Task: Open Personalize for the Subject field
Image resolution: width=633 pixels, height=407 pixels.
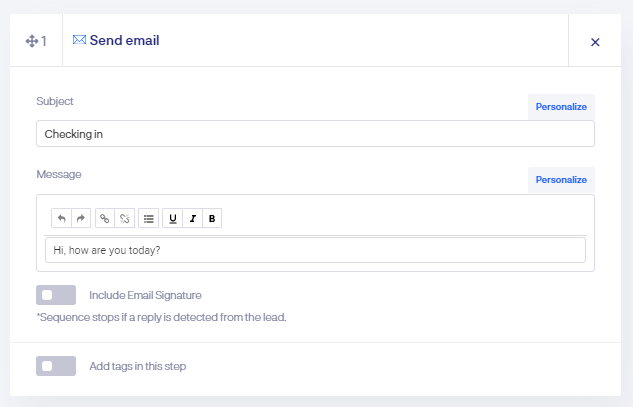Action: tap(561, 107)
